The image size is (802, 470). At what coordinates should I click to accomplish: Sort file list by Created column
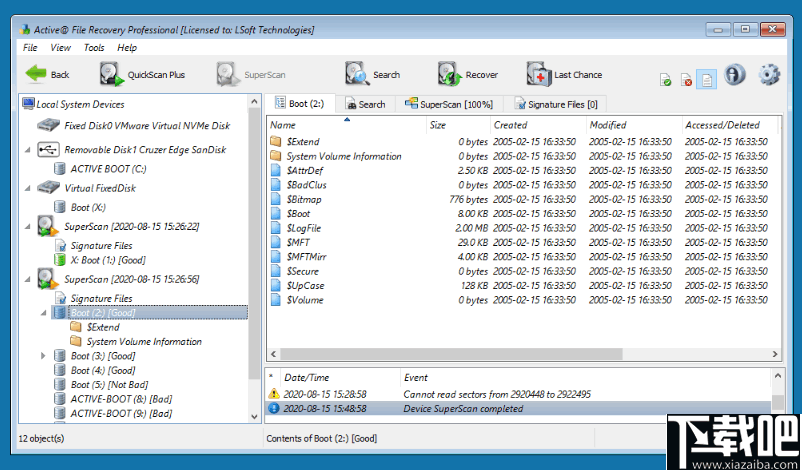point(538,125)
